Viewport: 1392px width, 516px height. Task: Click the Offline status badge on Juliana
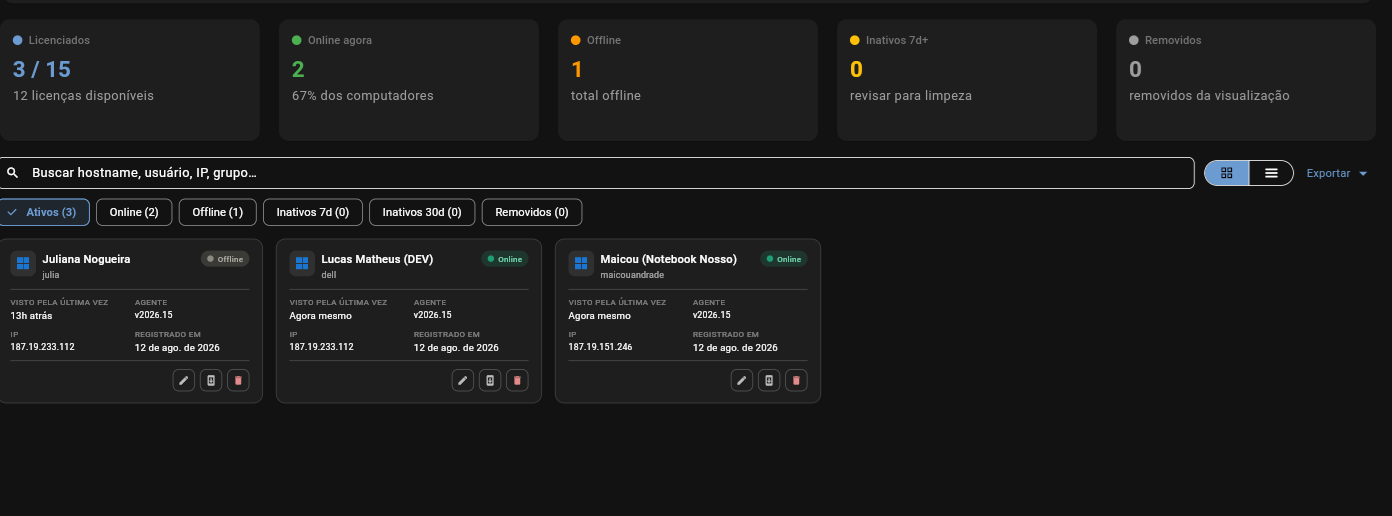point(225,259)
